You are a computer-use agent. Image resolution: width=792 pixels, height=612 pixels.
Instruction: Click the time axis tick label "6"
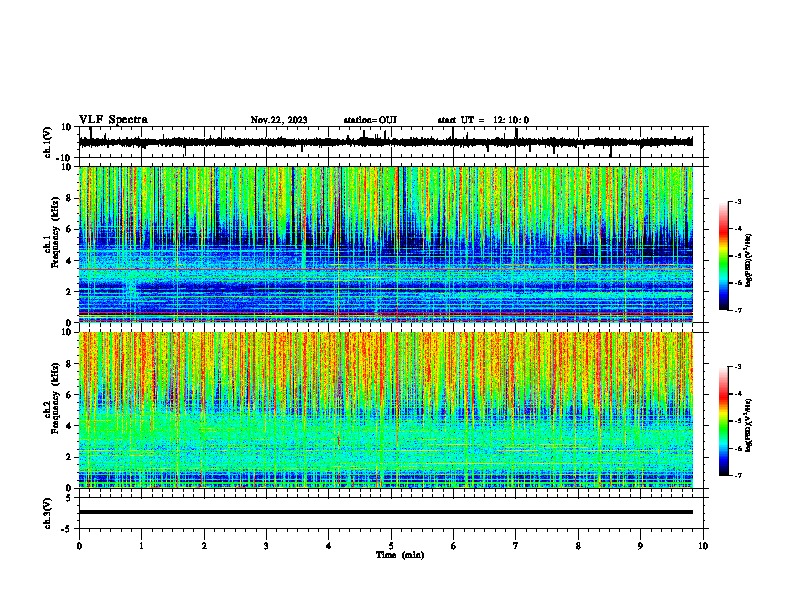tap(454, 546)
